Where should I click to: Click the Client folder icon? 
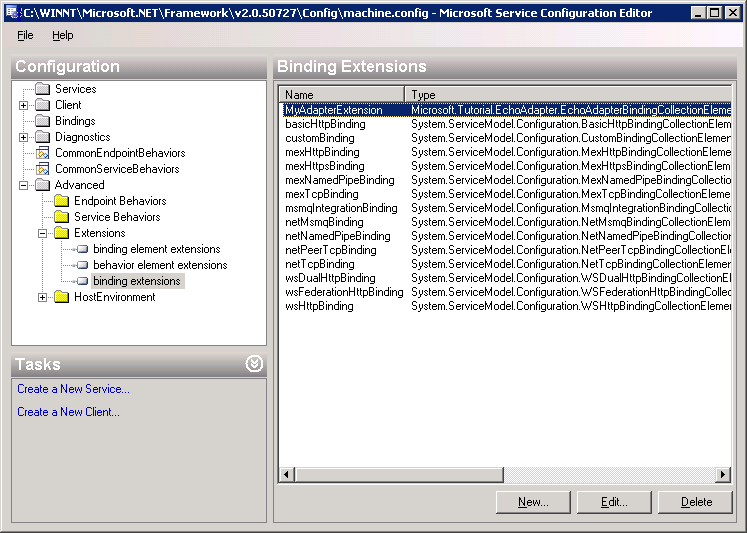[x=43, y=105]
